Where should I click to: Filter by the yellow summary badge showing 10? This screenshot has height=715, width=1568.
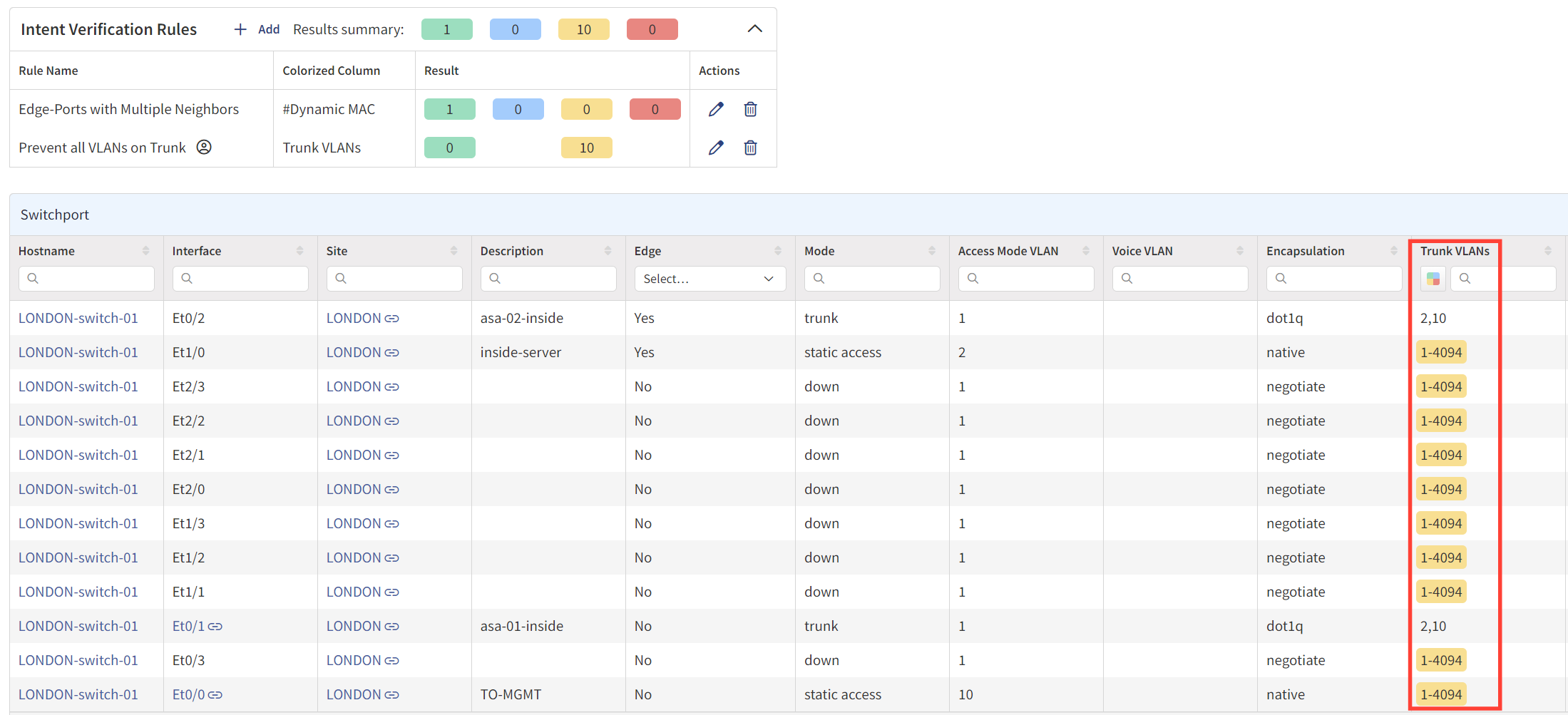[x=584, y=29]
